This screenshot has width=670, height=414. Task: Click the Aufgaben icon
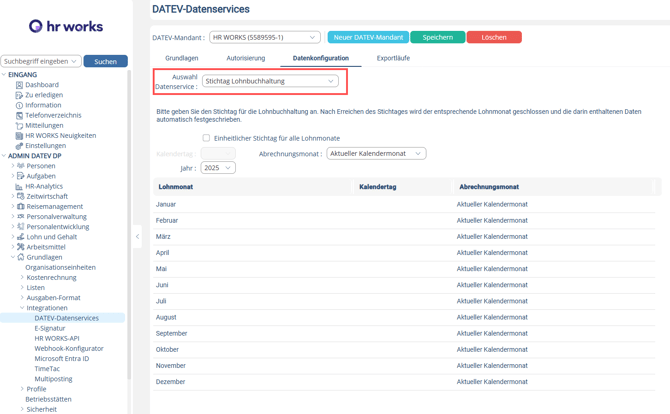point(21,176)
